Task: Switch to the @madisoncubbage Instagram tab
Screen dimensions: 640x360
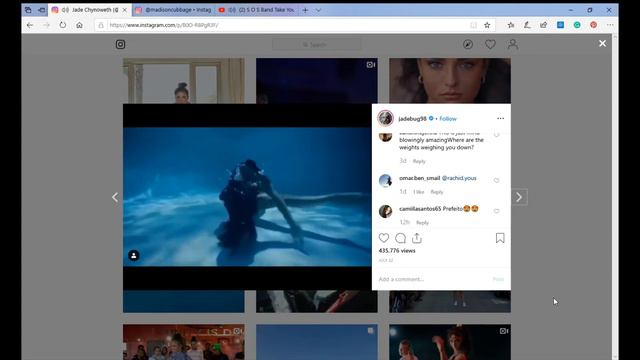Action: [x=173, y=10]
